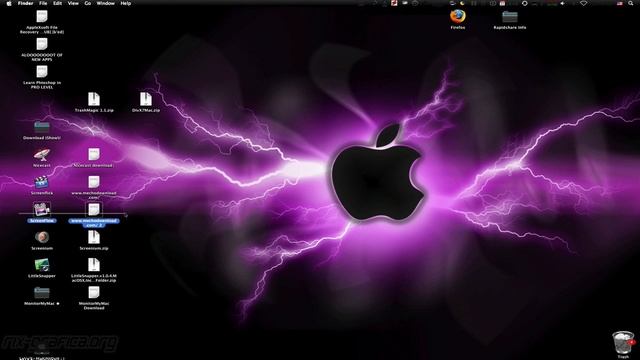Open the Go menu
Screen dimensions: 640x360
click(x=88, y=3)
